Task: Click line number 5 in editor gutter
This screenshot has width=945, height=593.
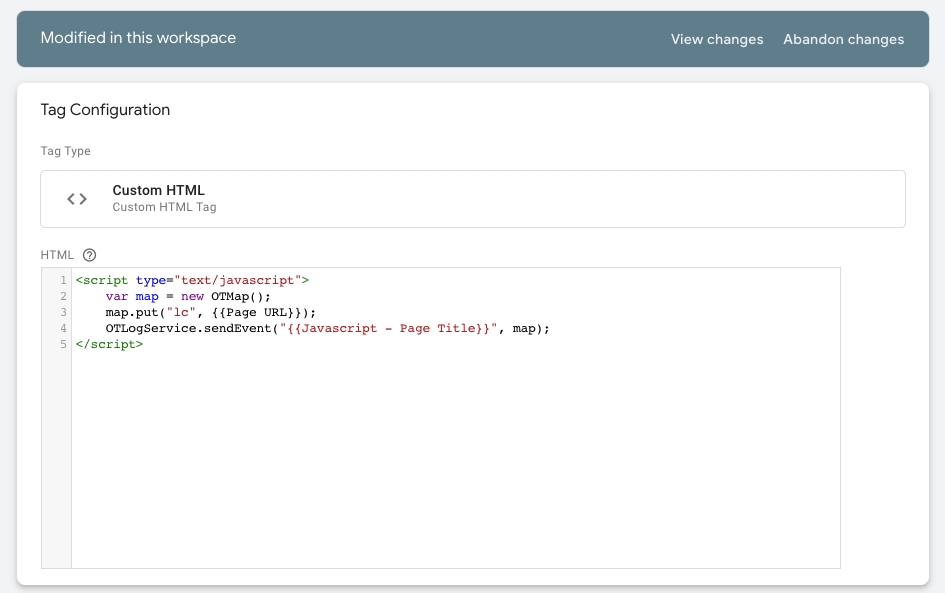Action: pyautogui.click(x=63, y=344)
